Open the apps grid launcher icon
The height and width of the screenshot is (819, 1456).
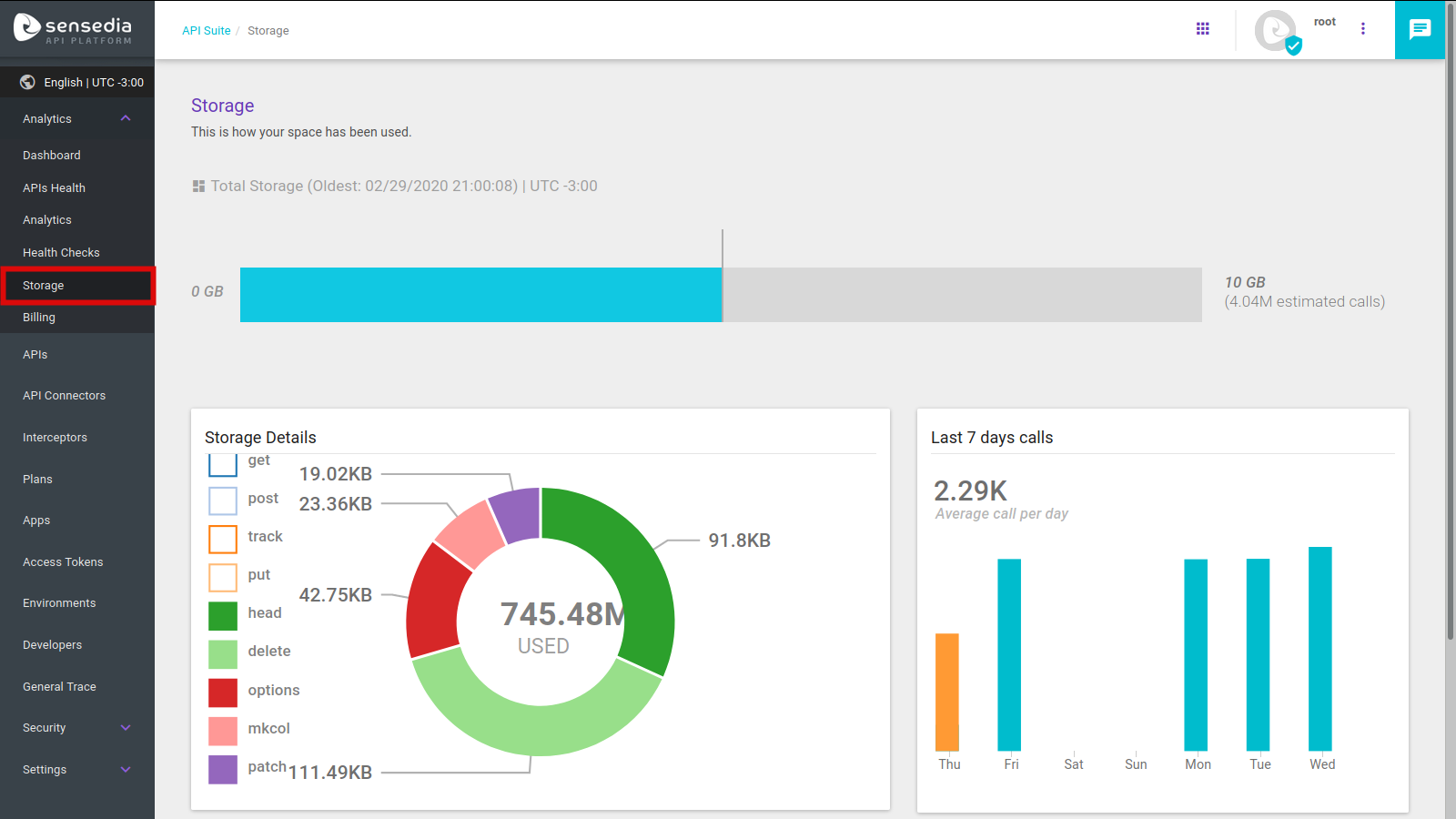1203,28
